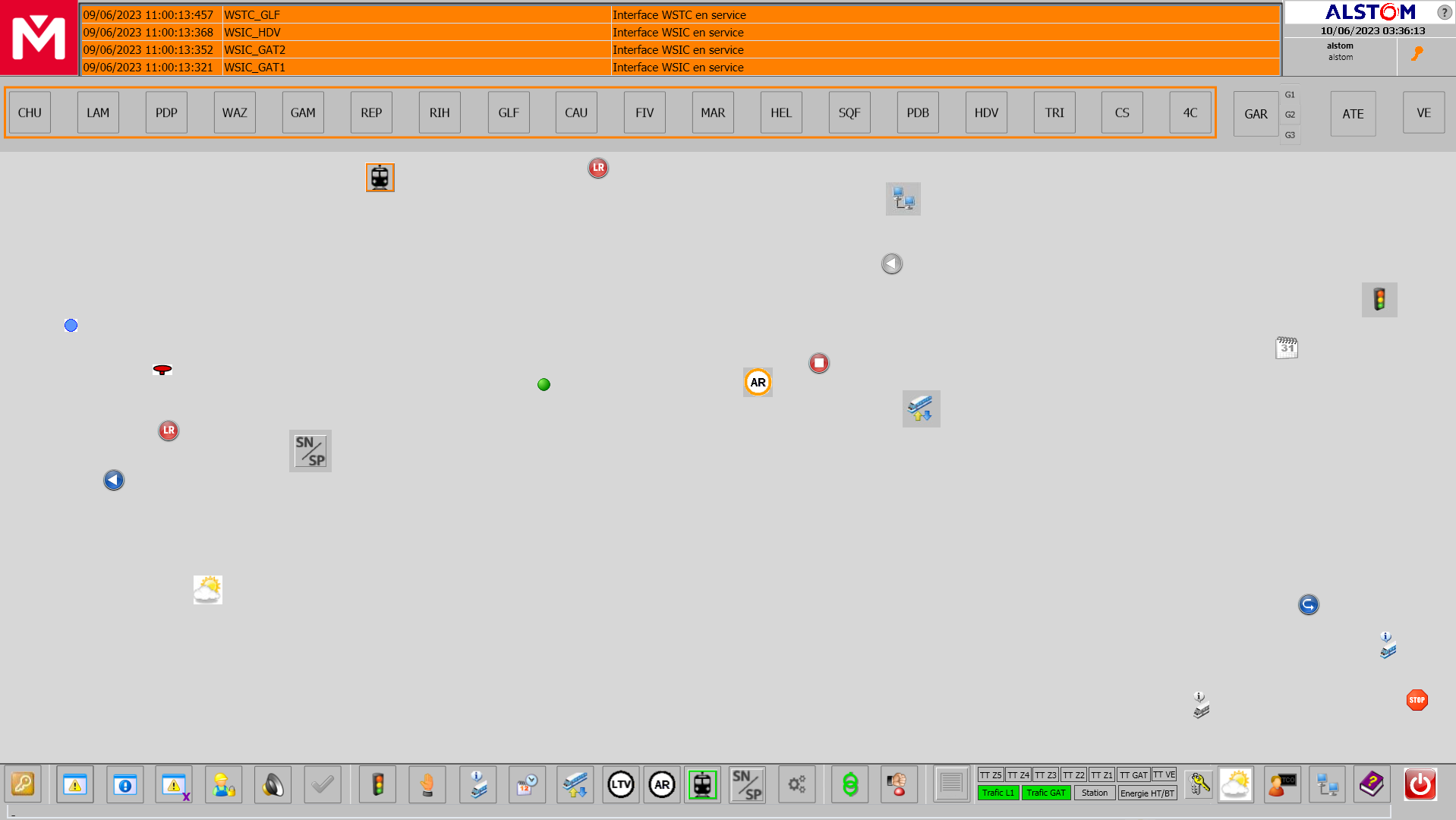Image resolution: width=1456 pixels, height=820 pixels.
Task: Switch to the TT GAT tab
Action: click(1134, 775)
